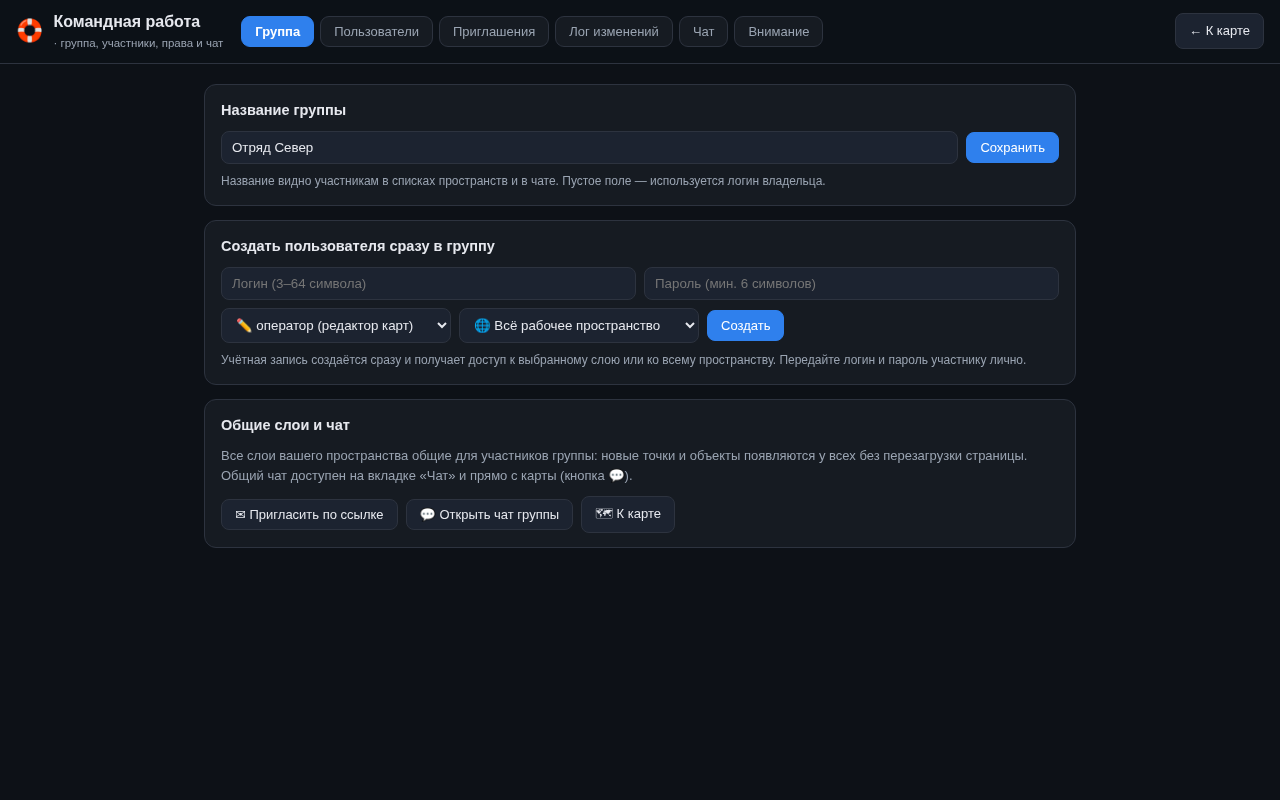1280x800 pixels.
Task: Click the Название группы heading
Action: pyautogui.click(x=283, y=110)
